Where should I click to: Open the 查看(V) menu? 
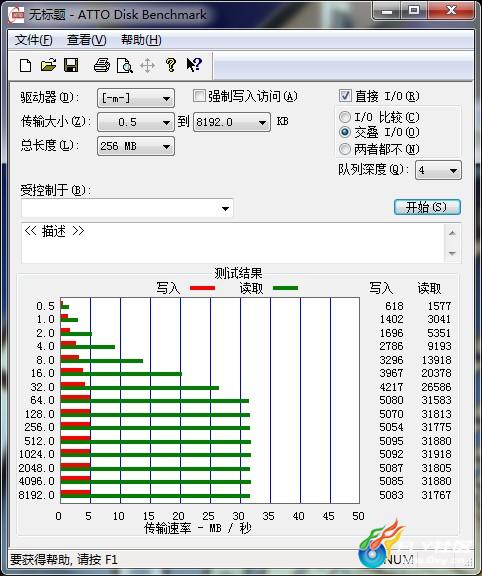pos(87,40)
